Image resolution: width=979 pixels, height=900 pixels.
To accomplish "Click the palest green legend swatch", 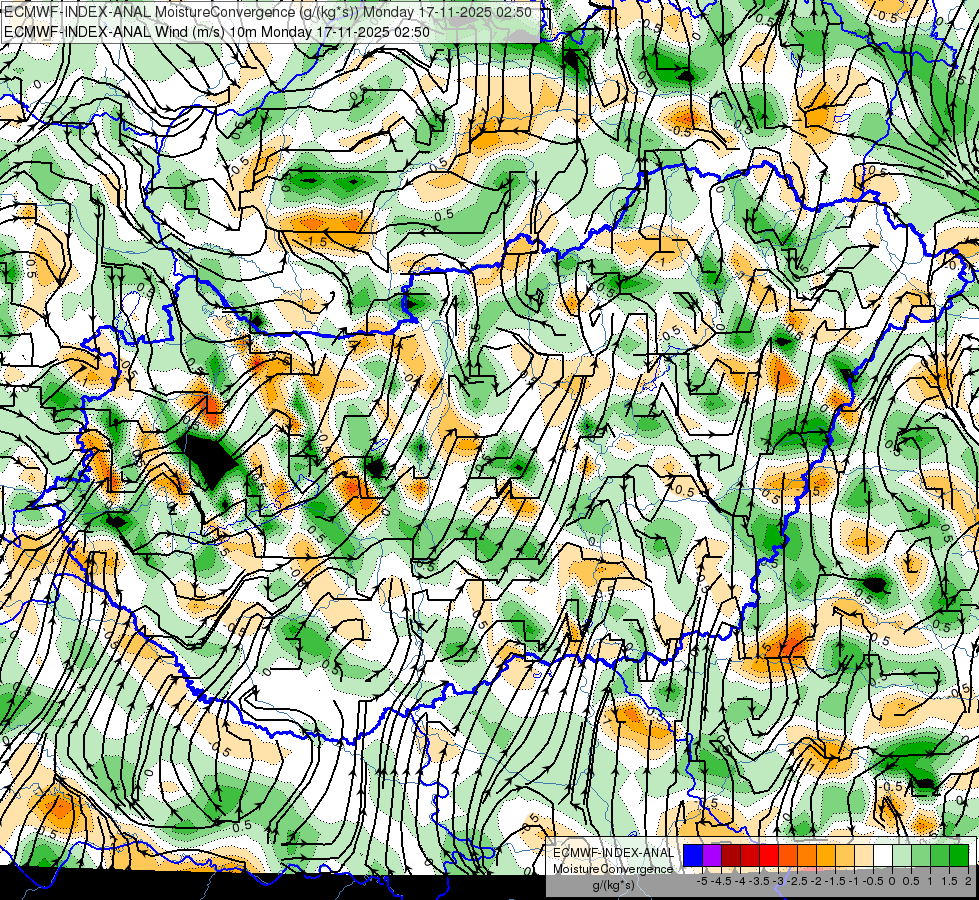I will (x=902, y=856).
